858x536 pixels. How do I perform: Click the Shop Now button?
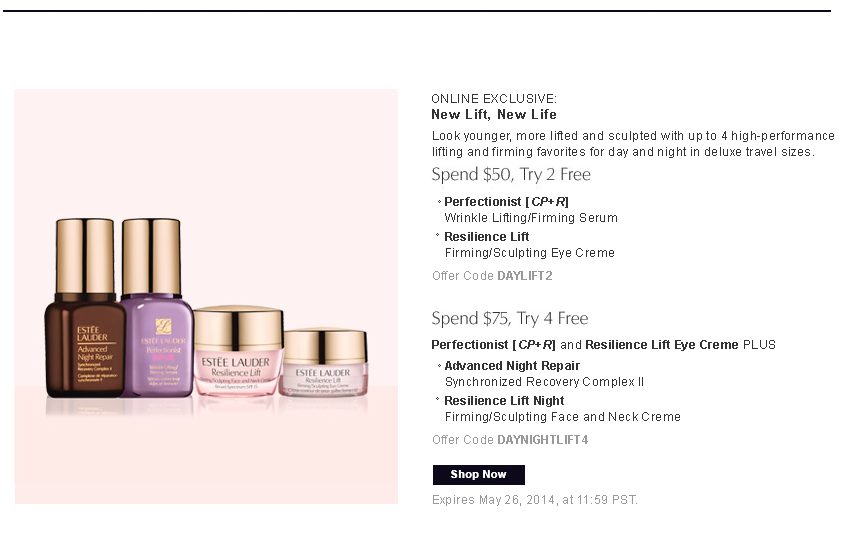[478, 475]
